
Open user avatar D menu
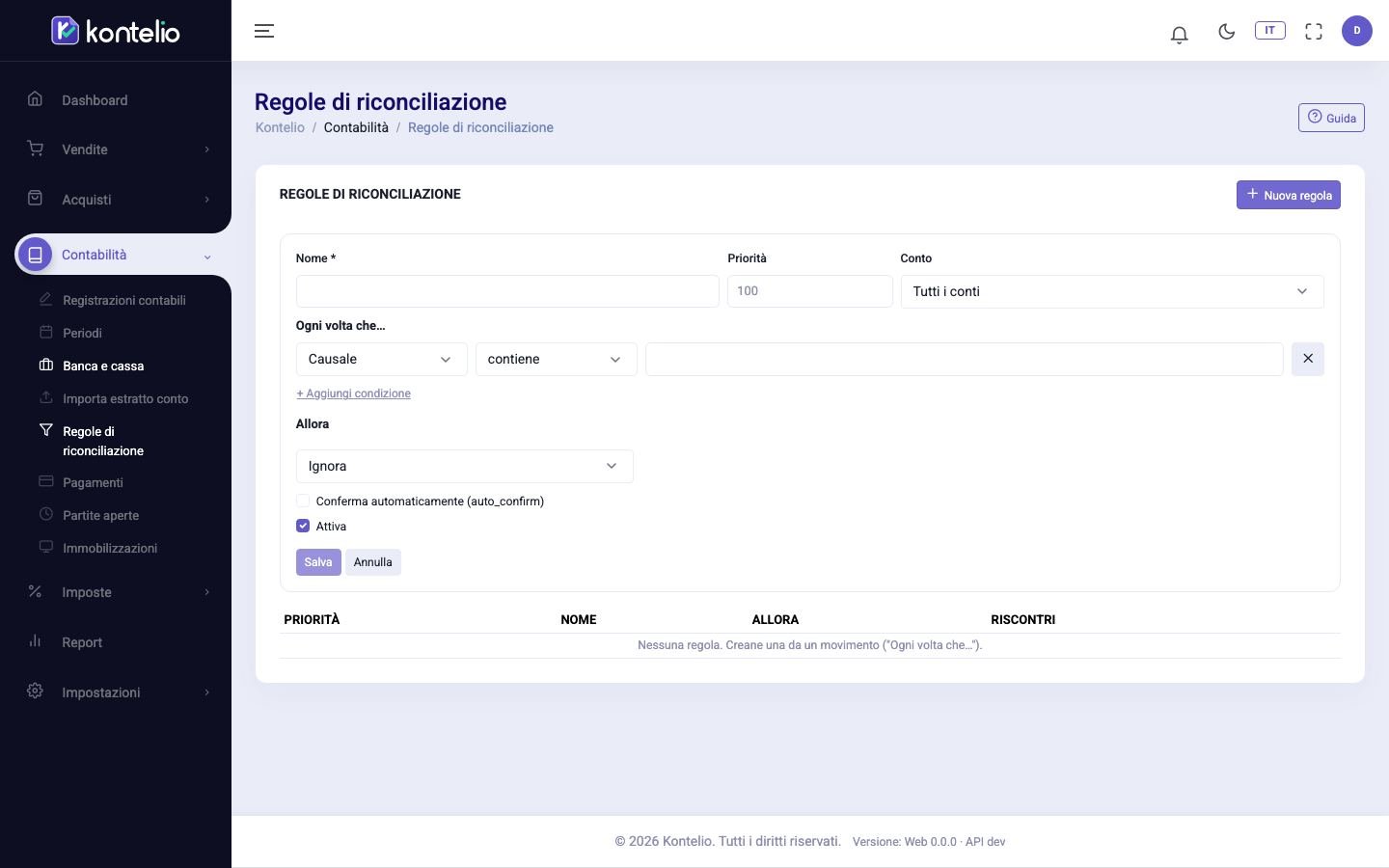[1357, 31]
